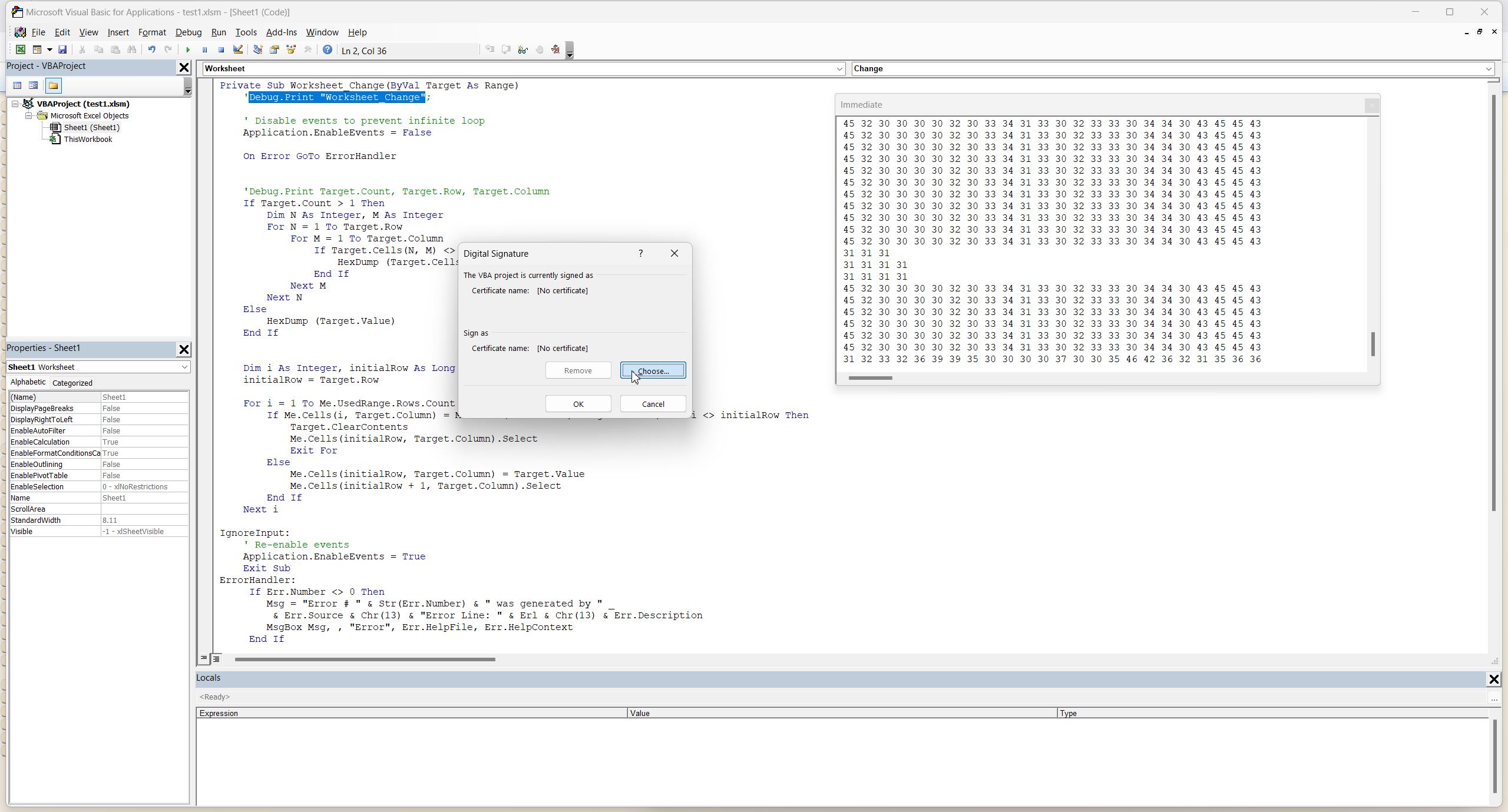The image size is (1508, 812).
Task: Click the Undo arrow icon
Action: pyautogui.click(x=151, y=50)
